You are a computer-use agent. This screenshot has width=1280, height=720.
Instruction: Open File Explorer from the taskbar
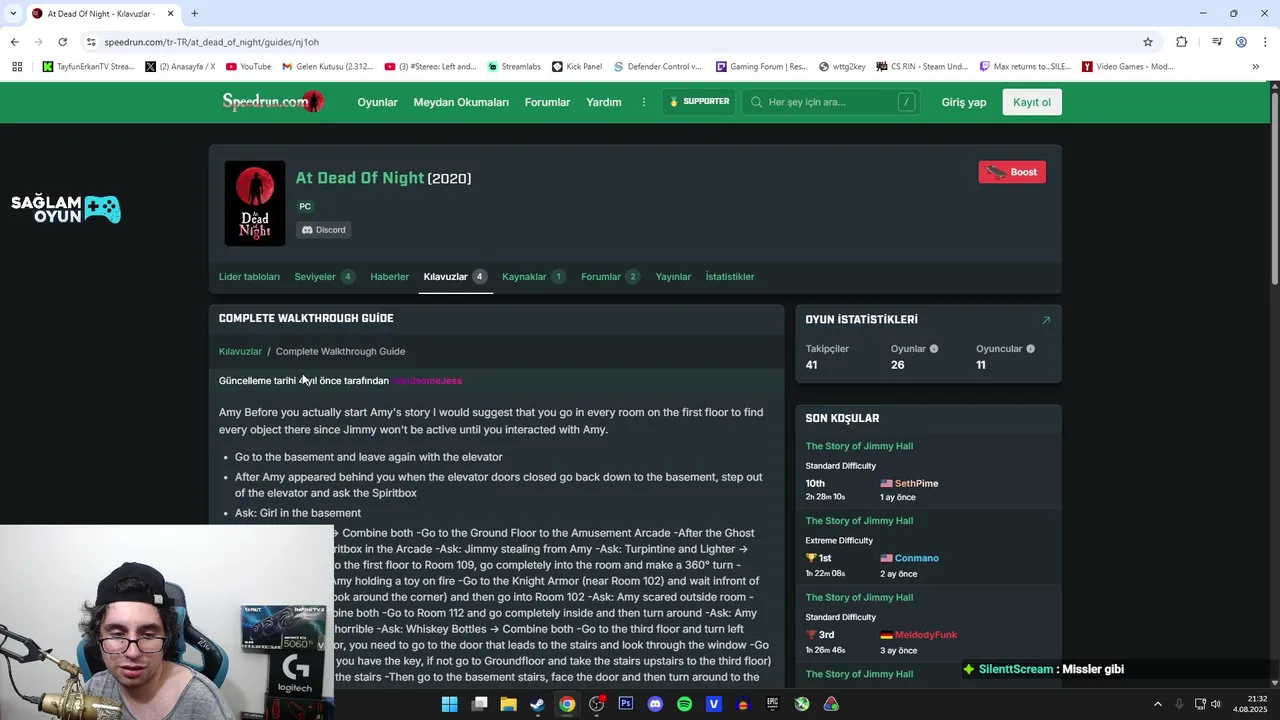[x=508, y=704]
